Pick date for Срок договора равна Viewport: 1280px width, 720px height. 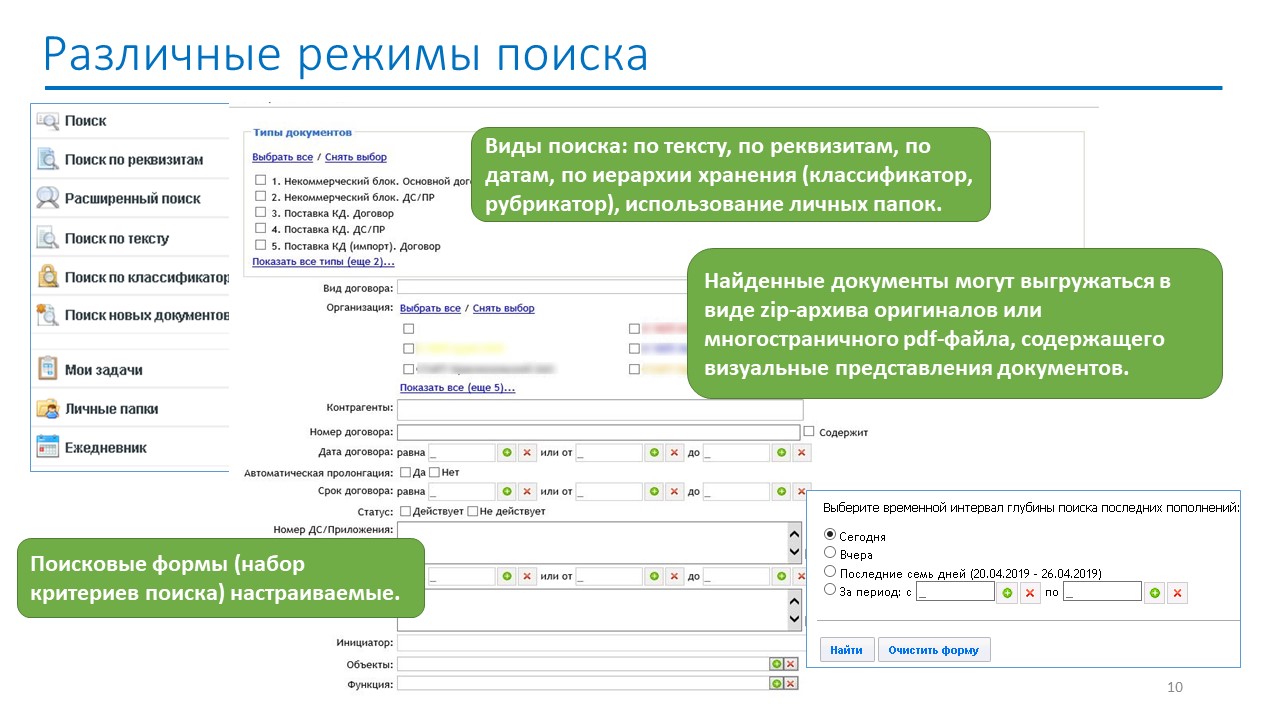tap(507, 491)
